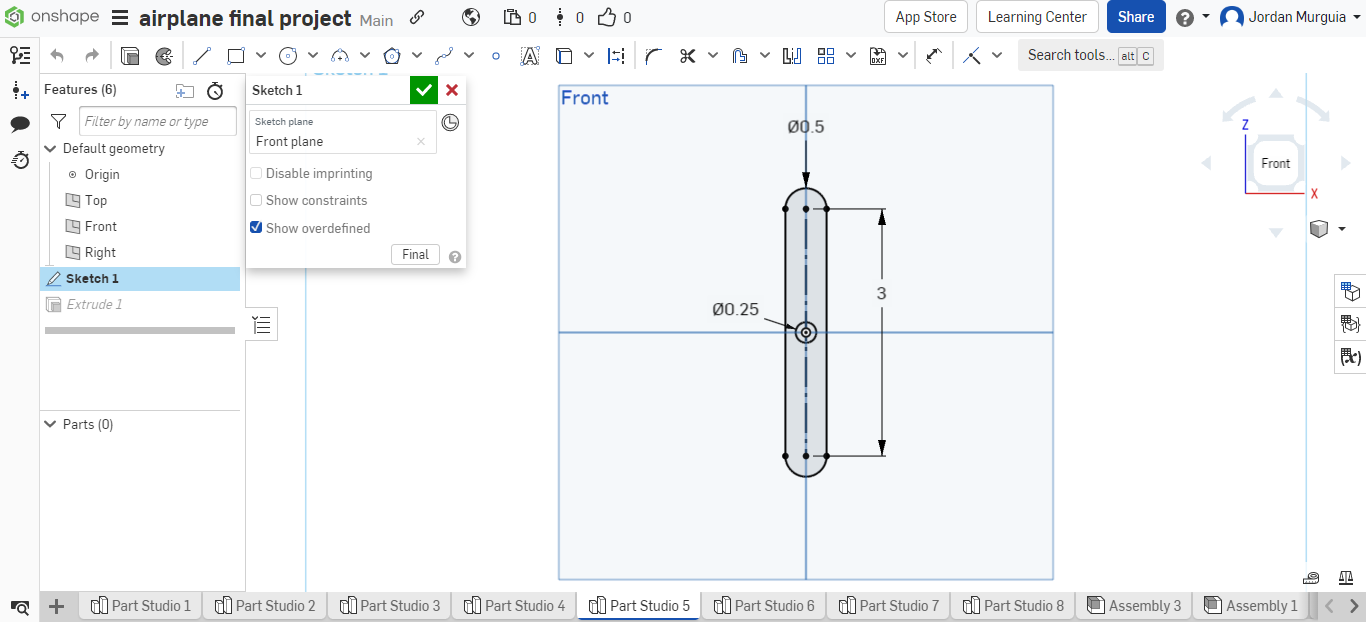Open the polygon tool dropdown
The image size is (1366, 622).
click(x=417, y=55)
